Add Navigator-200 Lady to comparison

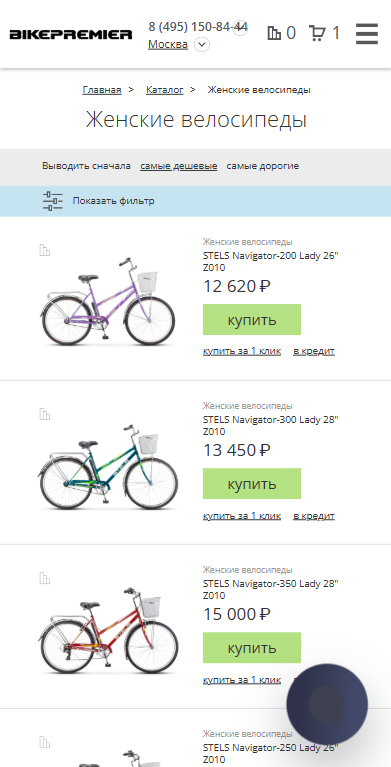point(45,250)
